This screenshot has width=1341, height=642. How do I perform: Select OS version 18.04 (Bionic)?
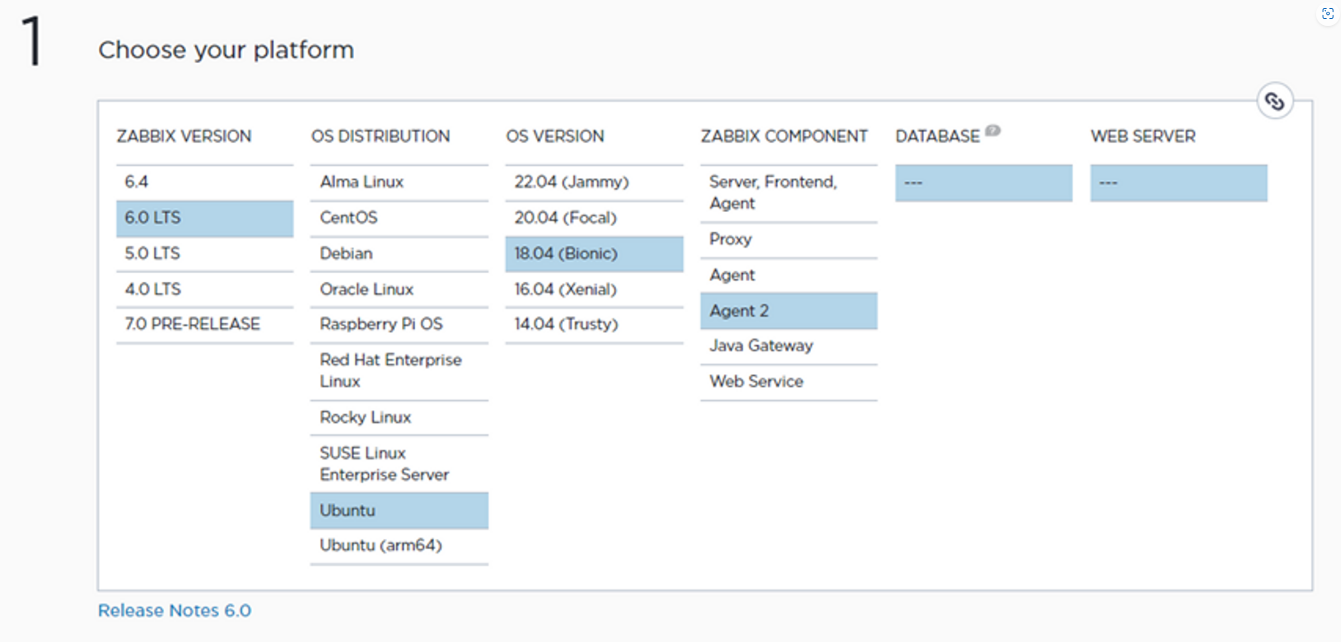coord(594,254)
